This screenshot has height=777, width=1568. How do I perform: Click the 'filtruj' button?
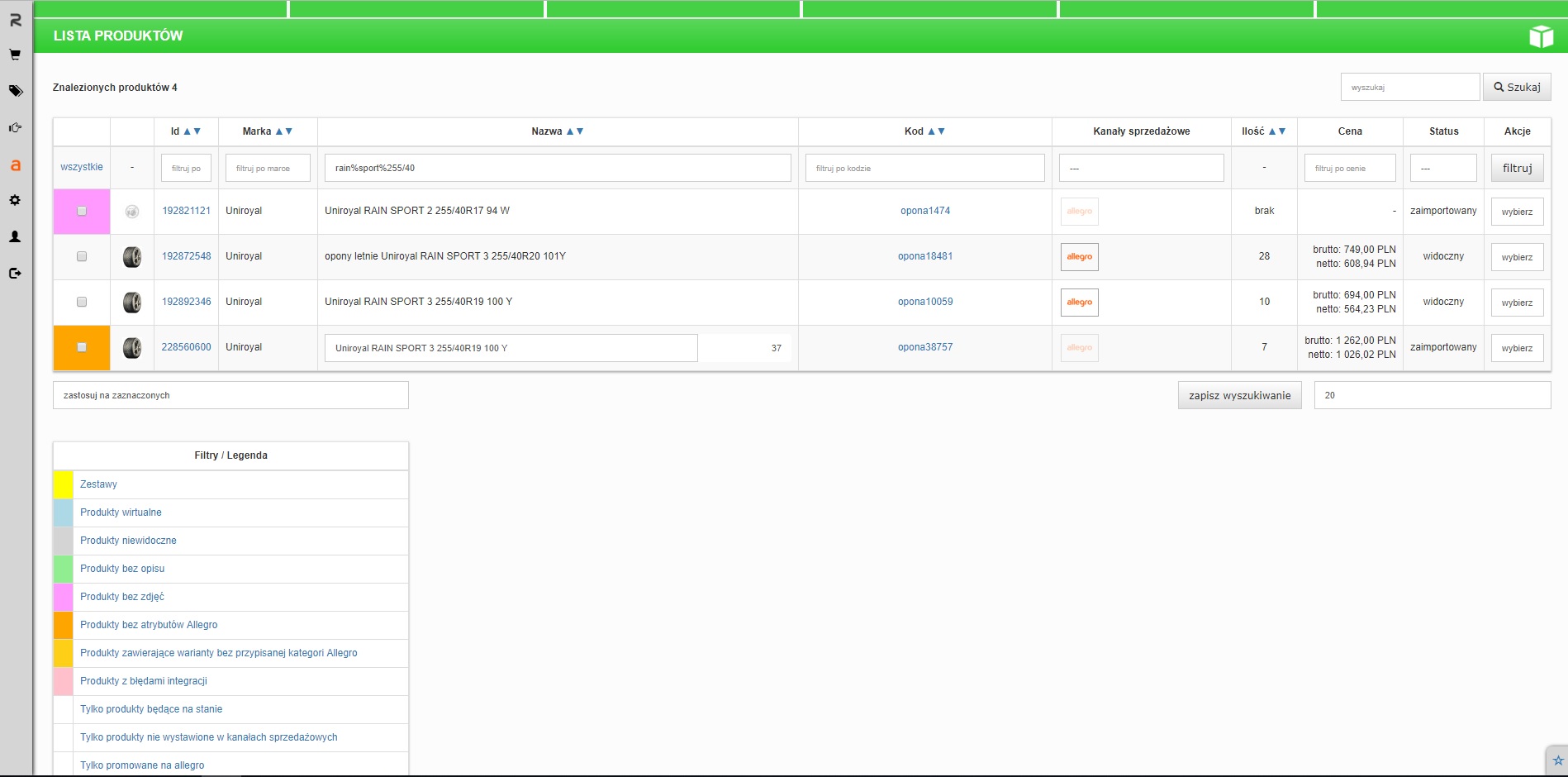tap(1517, 168)
